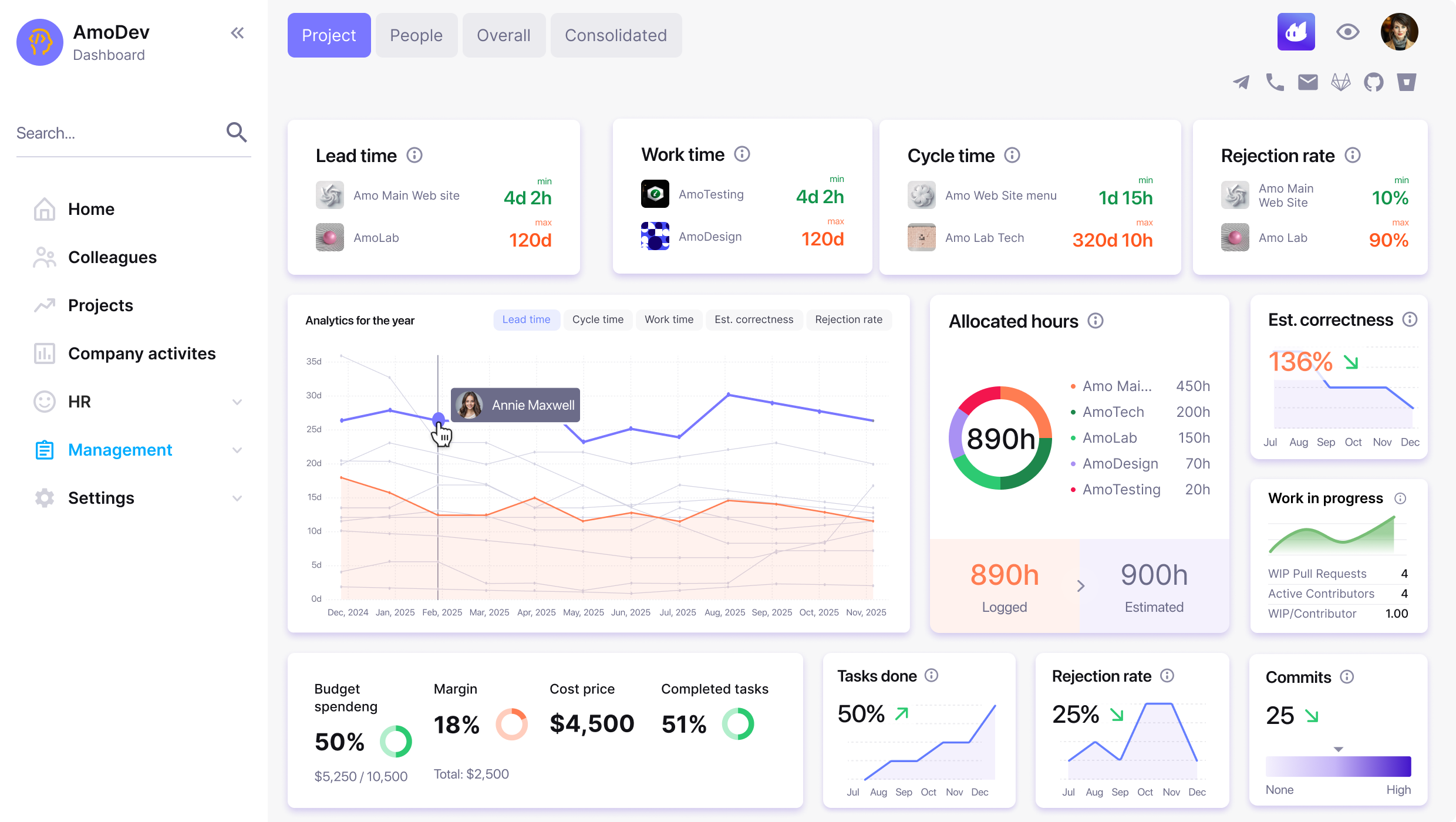1456x822 pixels.
Task: Expand the Settings menu chevron
Action: click(x=237, y=498)
